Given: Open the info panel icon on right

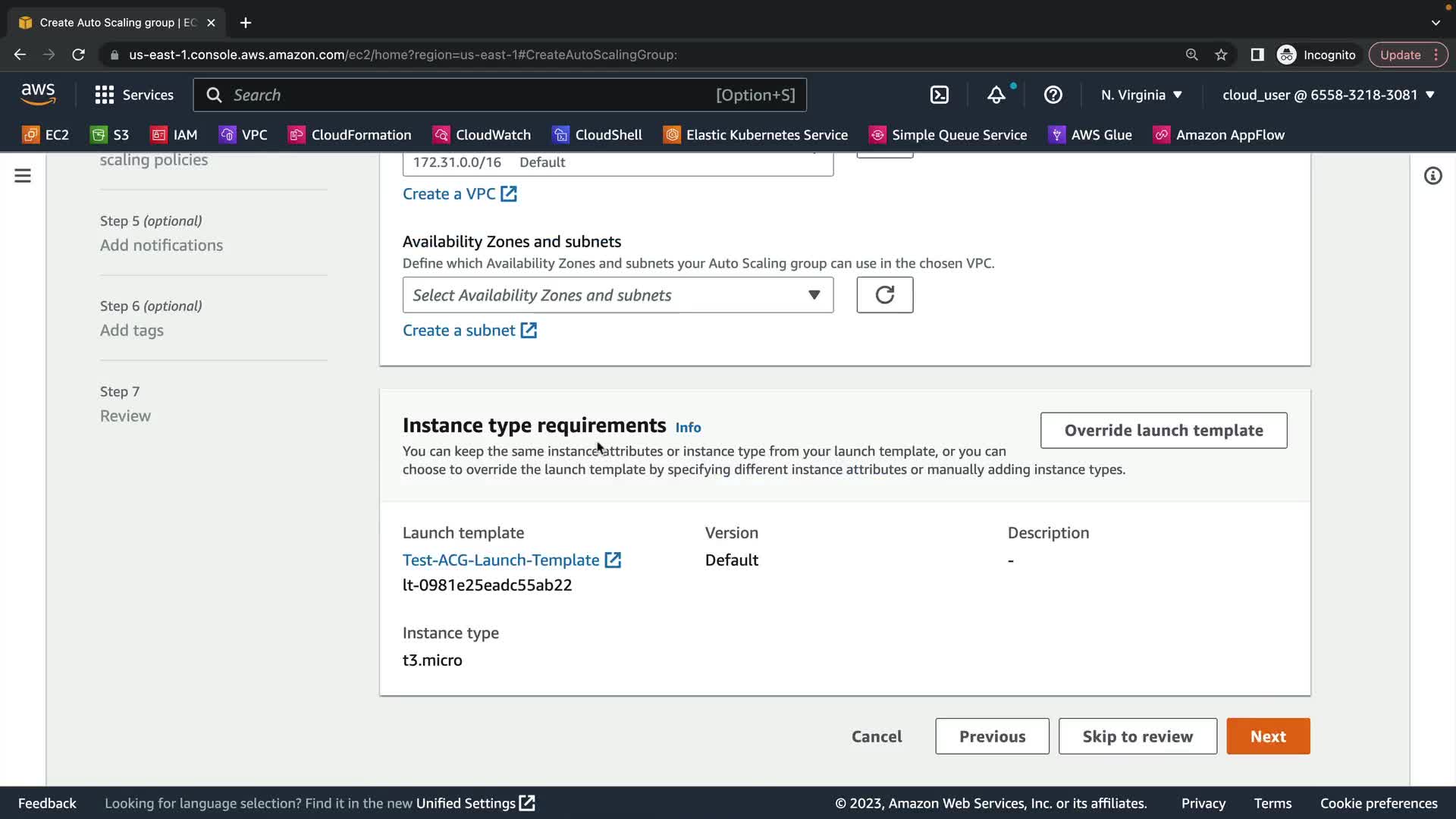Looking at the screenshot, I should tap(1432, 176).
